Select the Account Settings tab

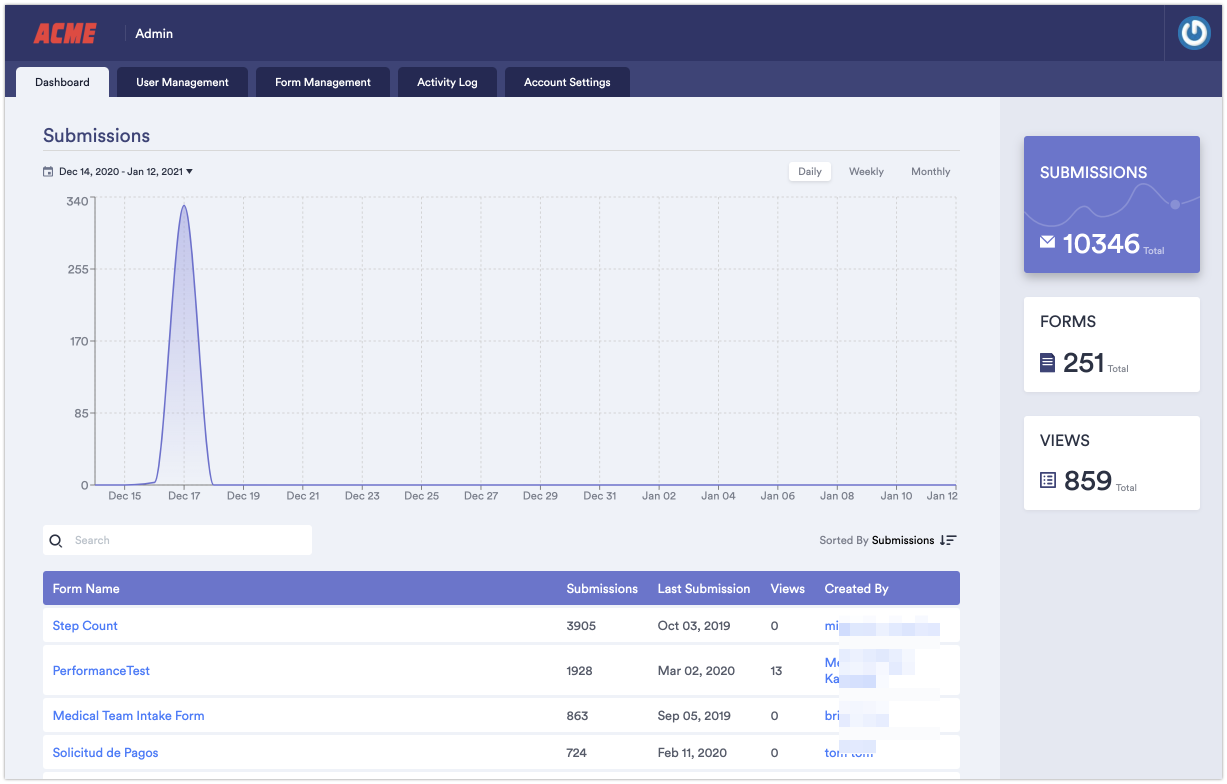567,82
